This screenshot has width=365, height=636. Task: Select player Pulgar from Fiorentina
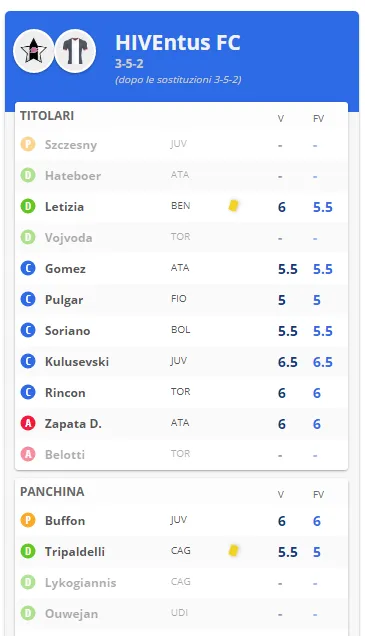click(181, 300)
